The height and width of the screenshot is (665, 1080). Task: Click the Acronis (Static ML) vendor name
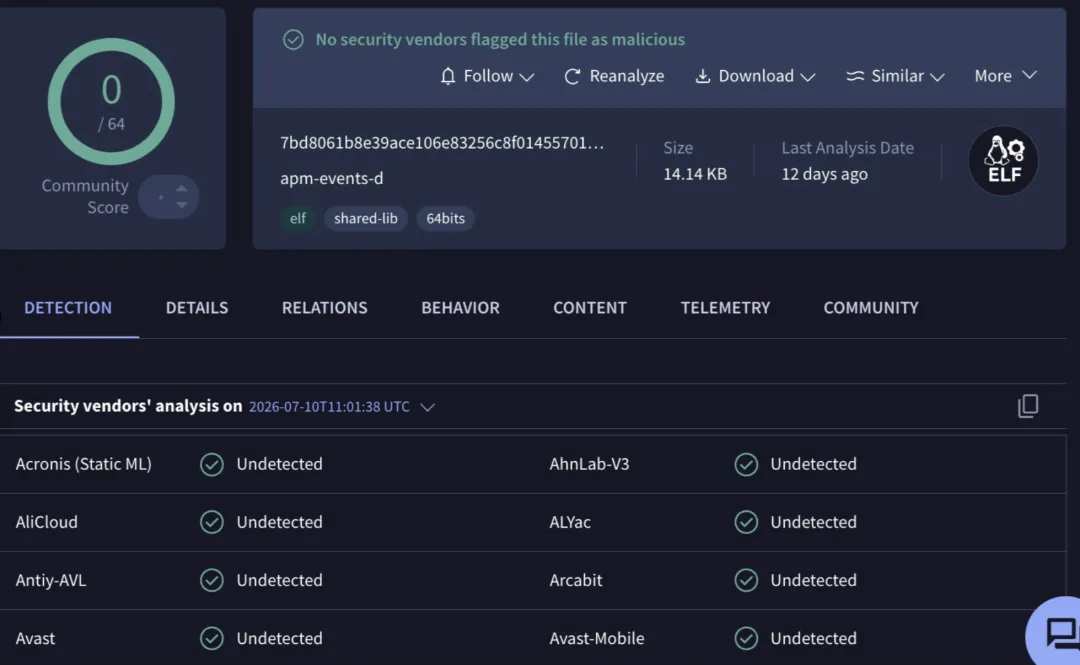[x=83, y=464]
